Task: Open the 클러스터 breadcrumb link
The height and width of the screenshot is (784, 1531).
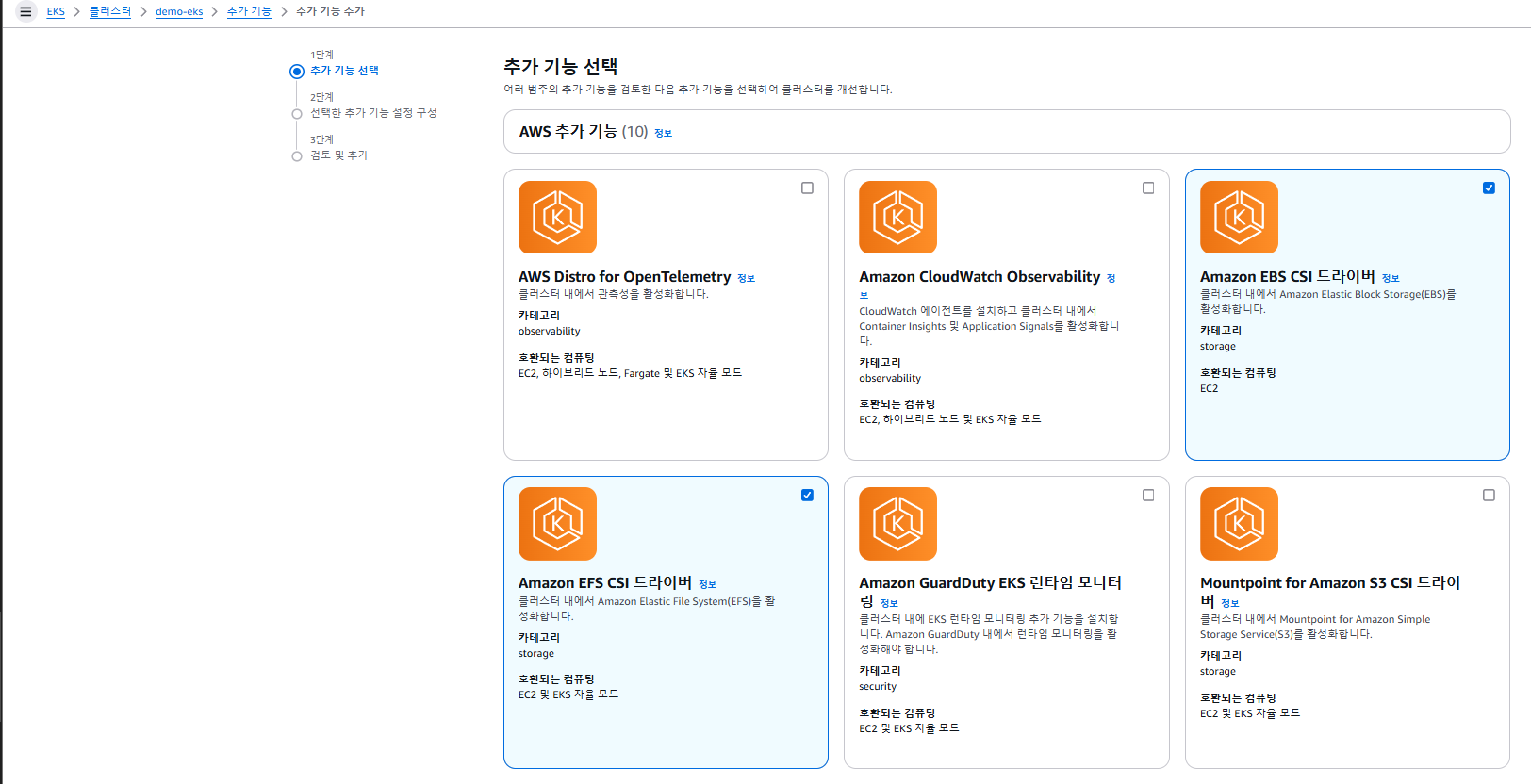Action: (x=110, y=11)
